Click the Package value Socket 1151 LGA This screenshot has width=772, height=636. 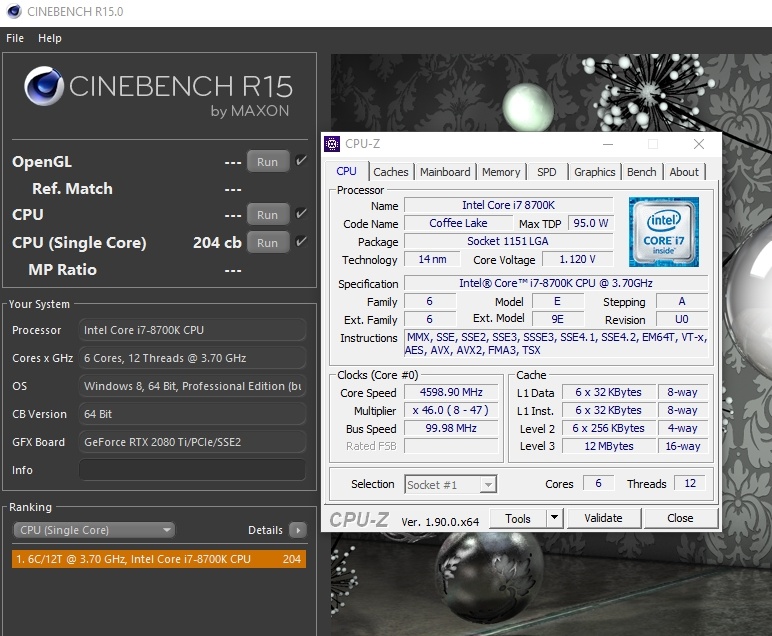(x=509, y=241)
